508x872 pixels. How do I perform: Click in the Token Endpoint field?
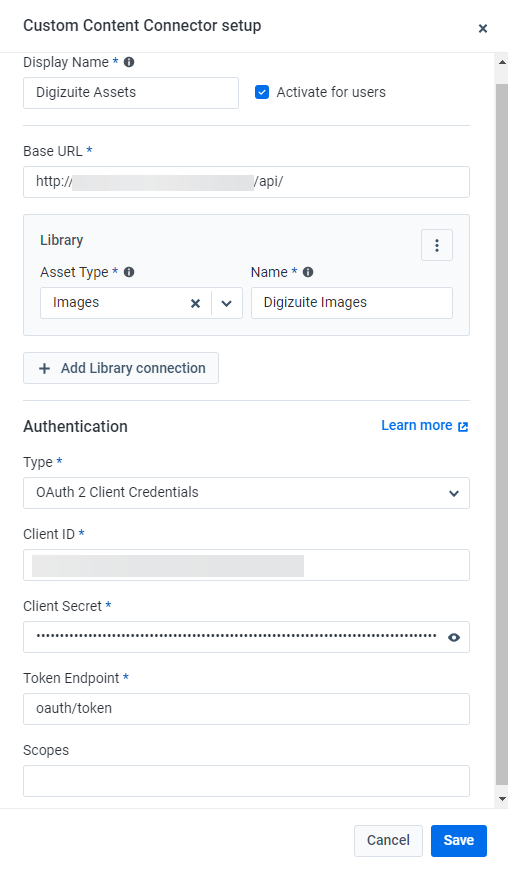click(246, 708)
